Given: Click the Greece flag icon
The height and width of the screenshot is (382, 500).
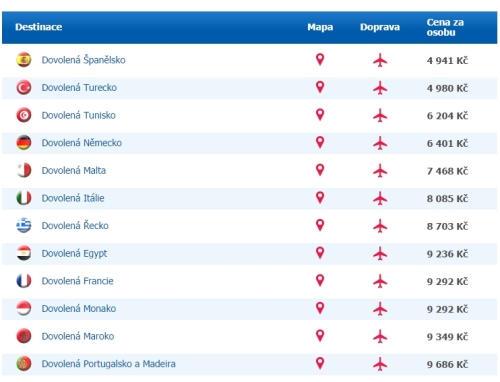Looking at the screenshot, I should coord(24,226).
